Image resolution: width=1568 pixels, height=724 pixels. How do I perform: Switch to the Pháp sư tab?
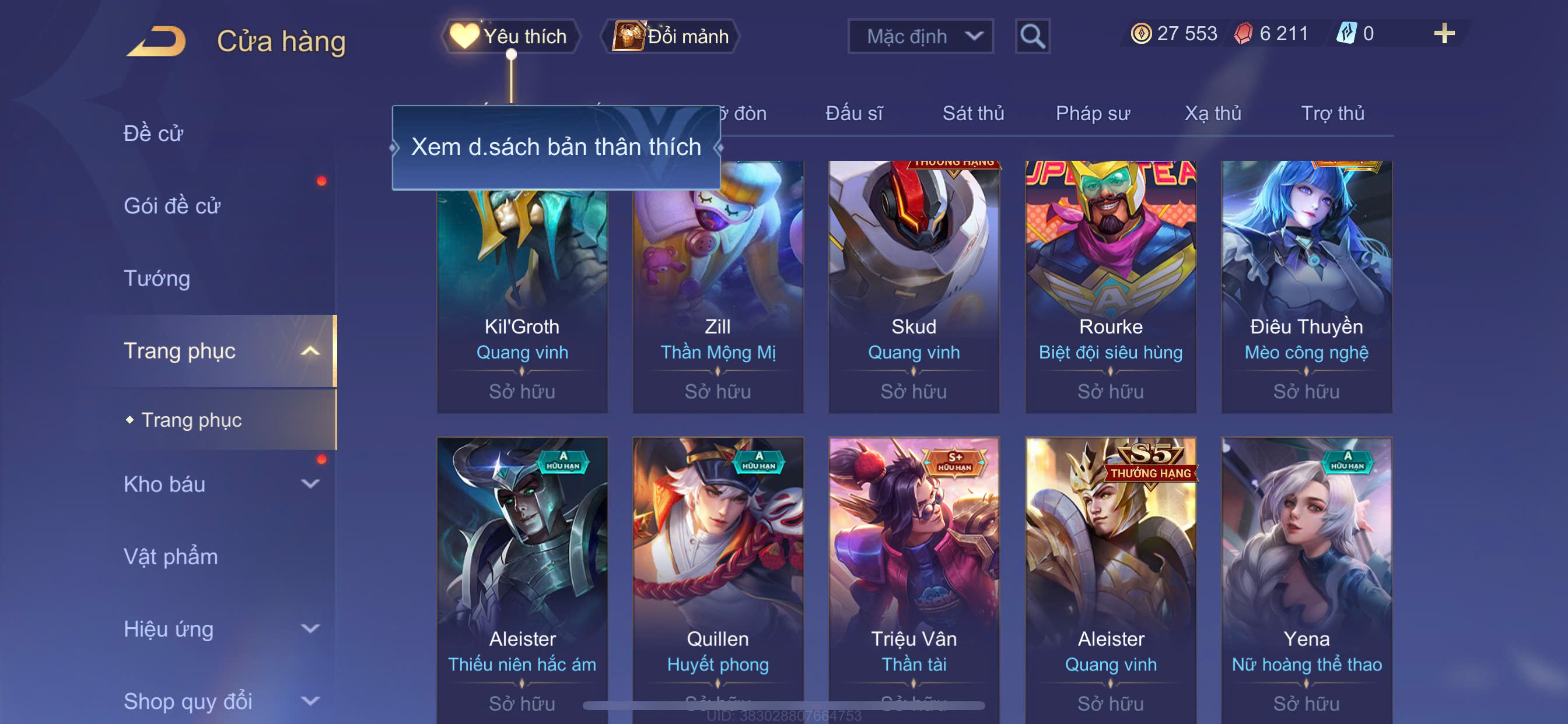(1093, 114)
